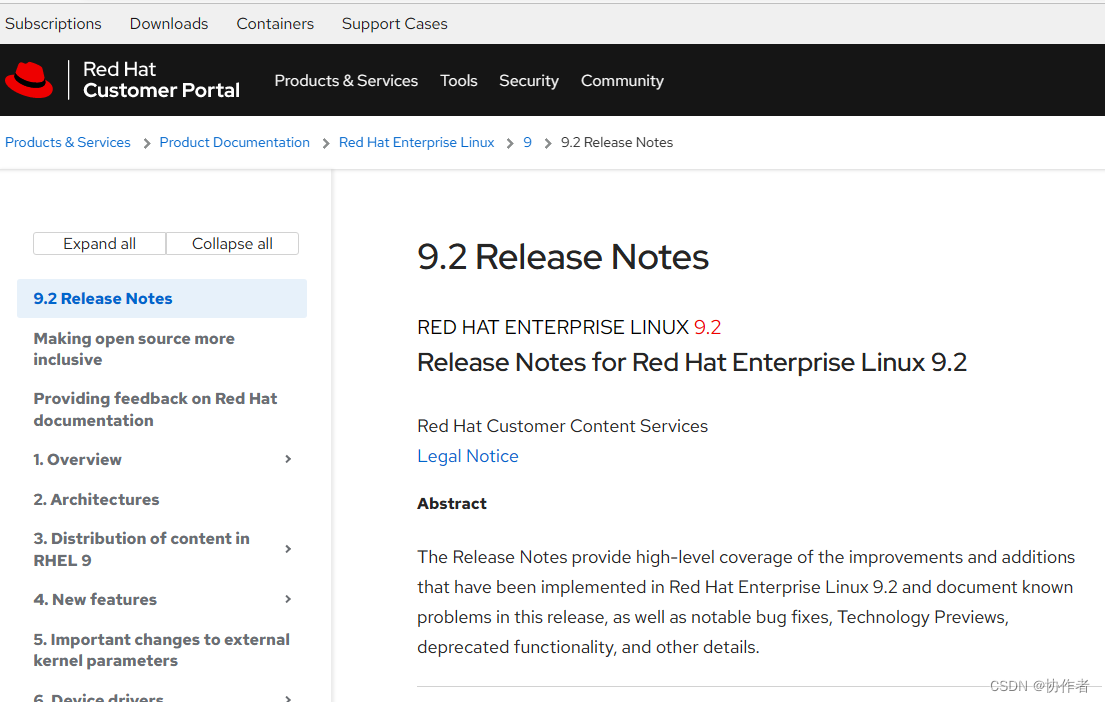
Task: Open Making open source more inclusive section
Action: pos(134,349)
